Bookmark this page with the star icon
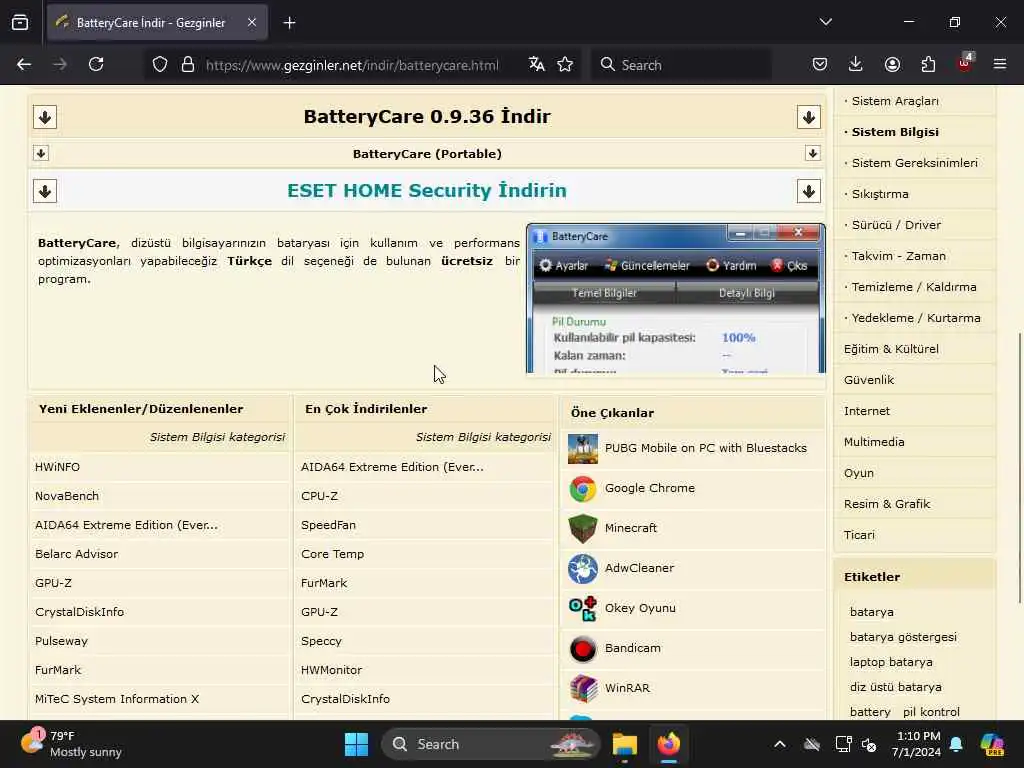This screenshot has width=1024, height=768. [x=565, y=65]
